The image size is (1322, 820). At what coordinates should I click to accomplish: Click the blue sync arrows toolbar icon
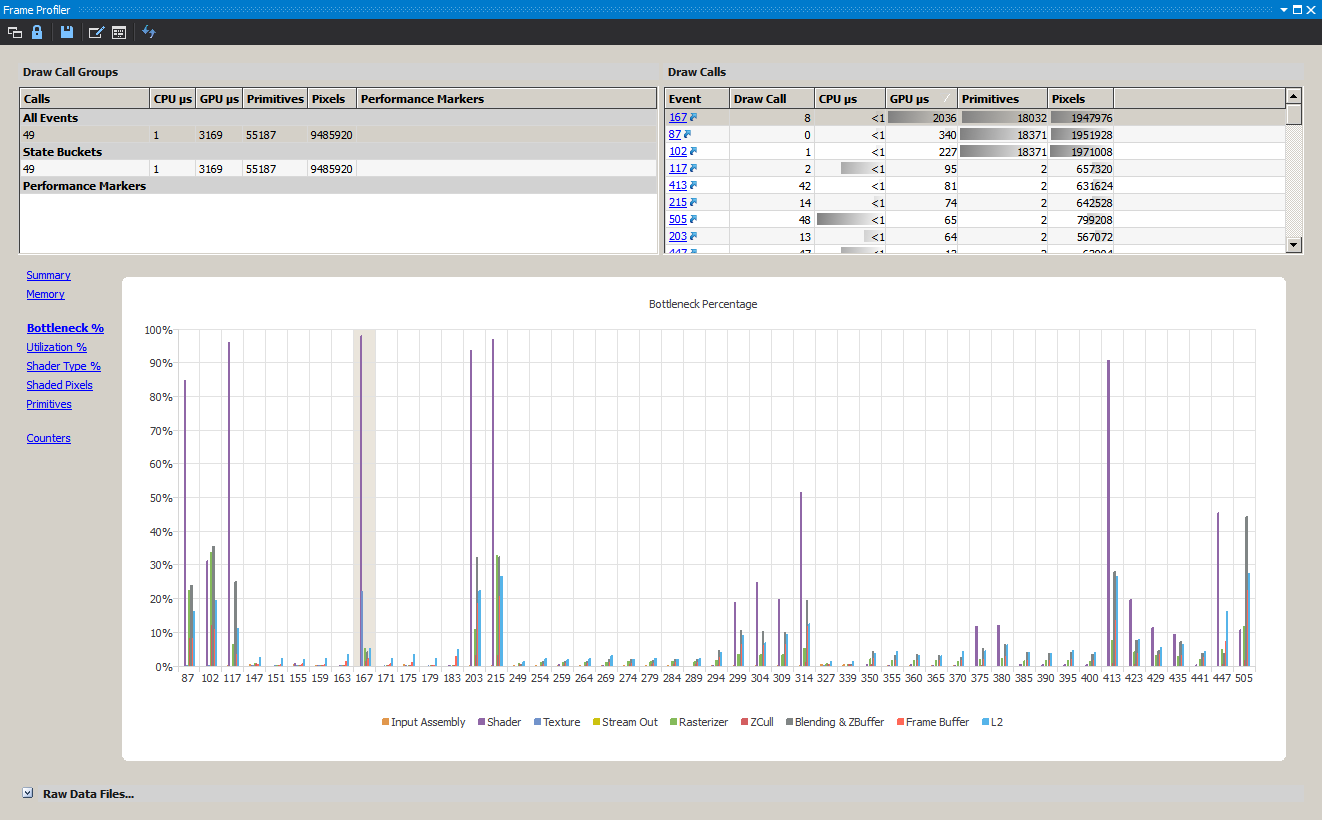click(149, 32)
